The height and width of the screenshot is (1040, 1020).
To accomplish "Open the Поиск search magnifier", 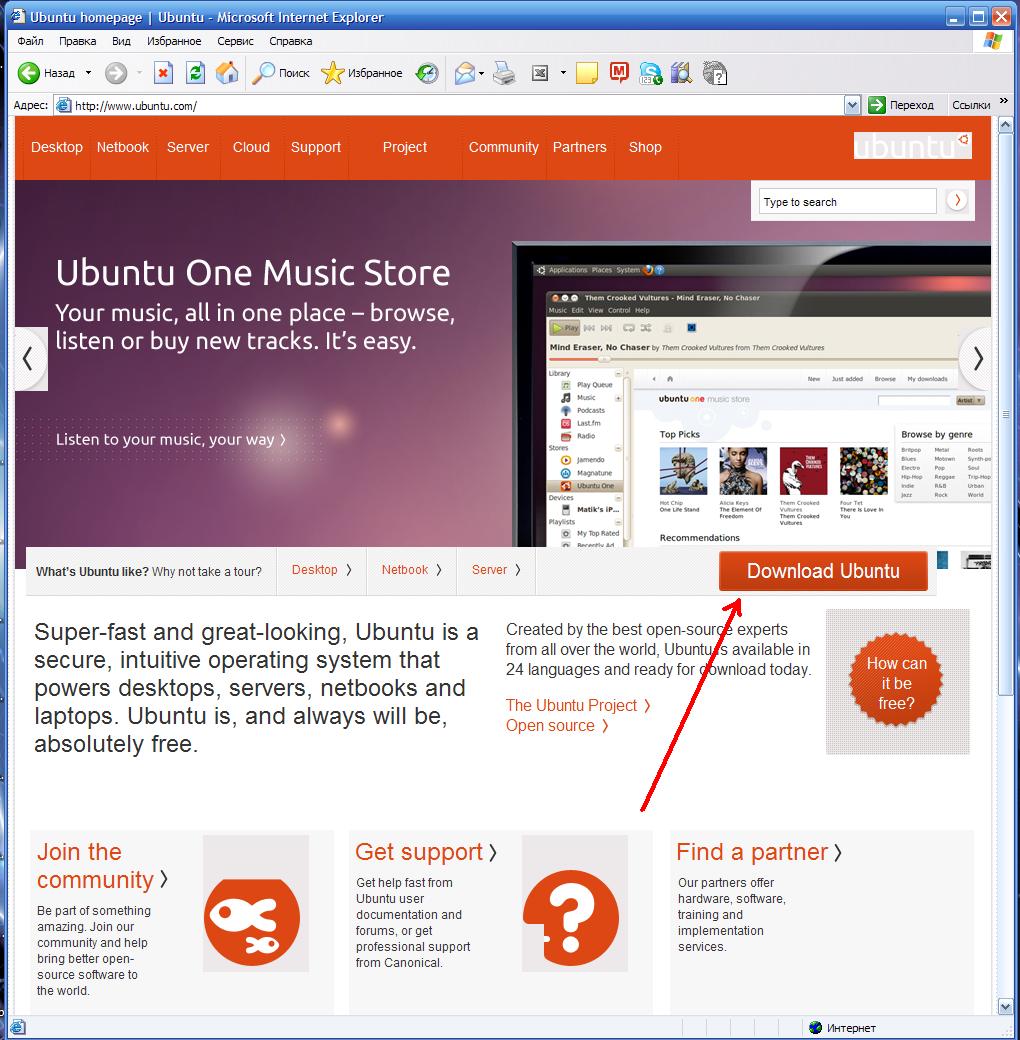I will 281,73.
